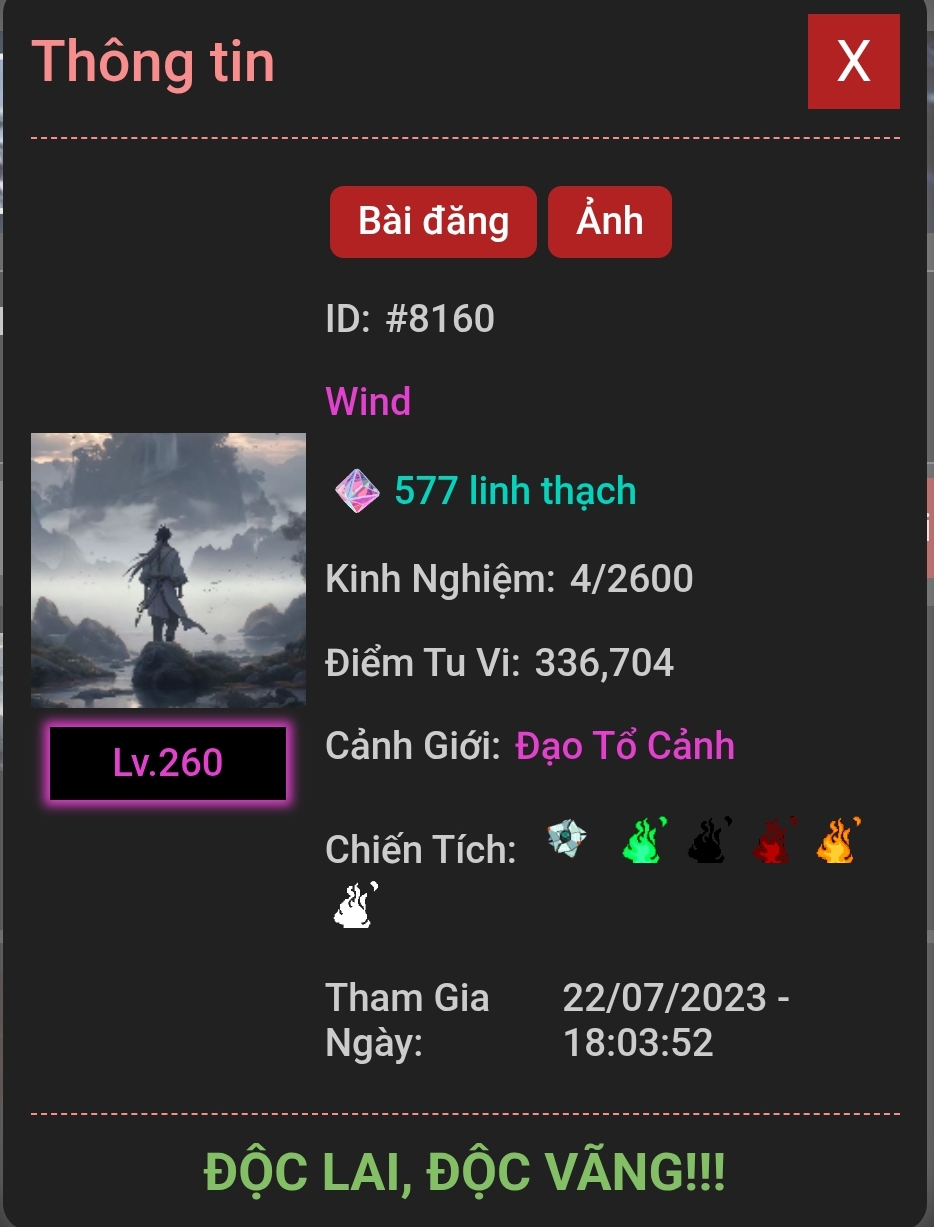The height and width of the screenshot is (1227, 934).
Task: Open the Bài đăng posts section
Action: coord(433,222)
